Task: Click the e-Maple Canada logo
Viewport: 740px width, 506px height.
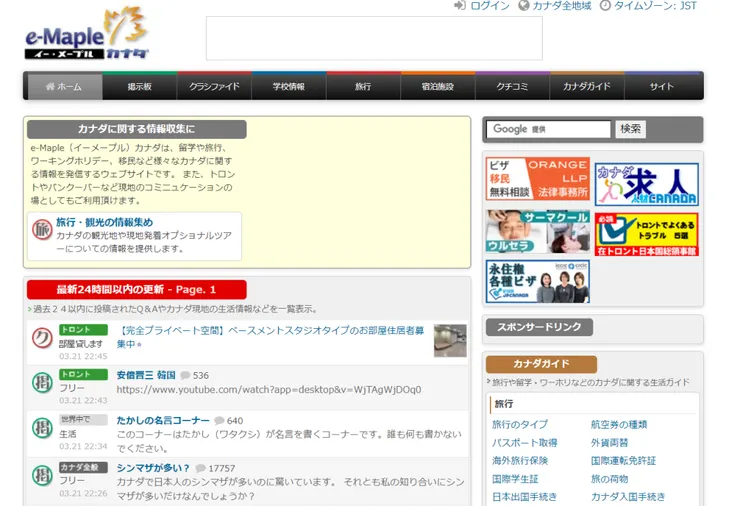Action: (87, 34)
